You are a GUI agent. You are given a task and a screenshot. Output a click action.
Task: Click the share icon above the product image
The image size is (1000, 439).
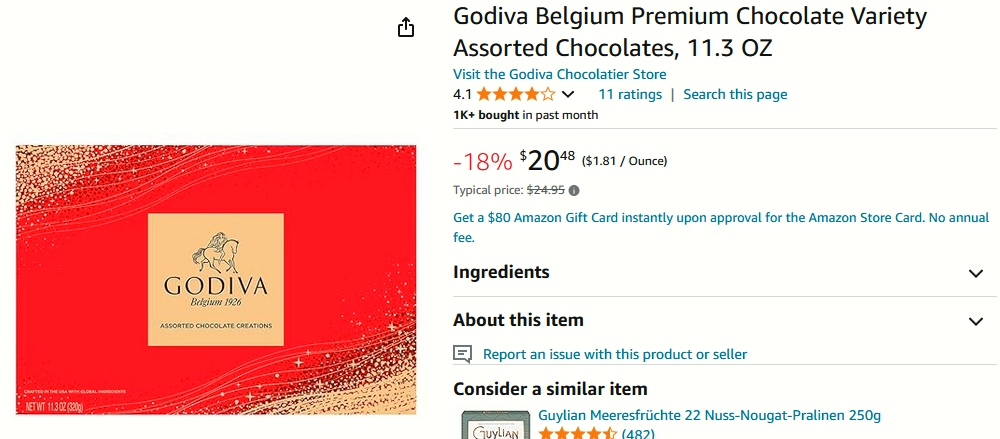point(406,28)
